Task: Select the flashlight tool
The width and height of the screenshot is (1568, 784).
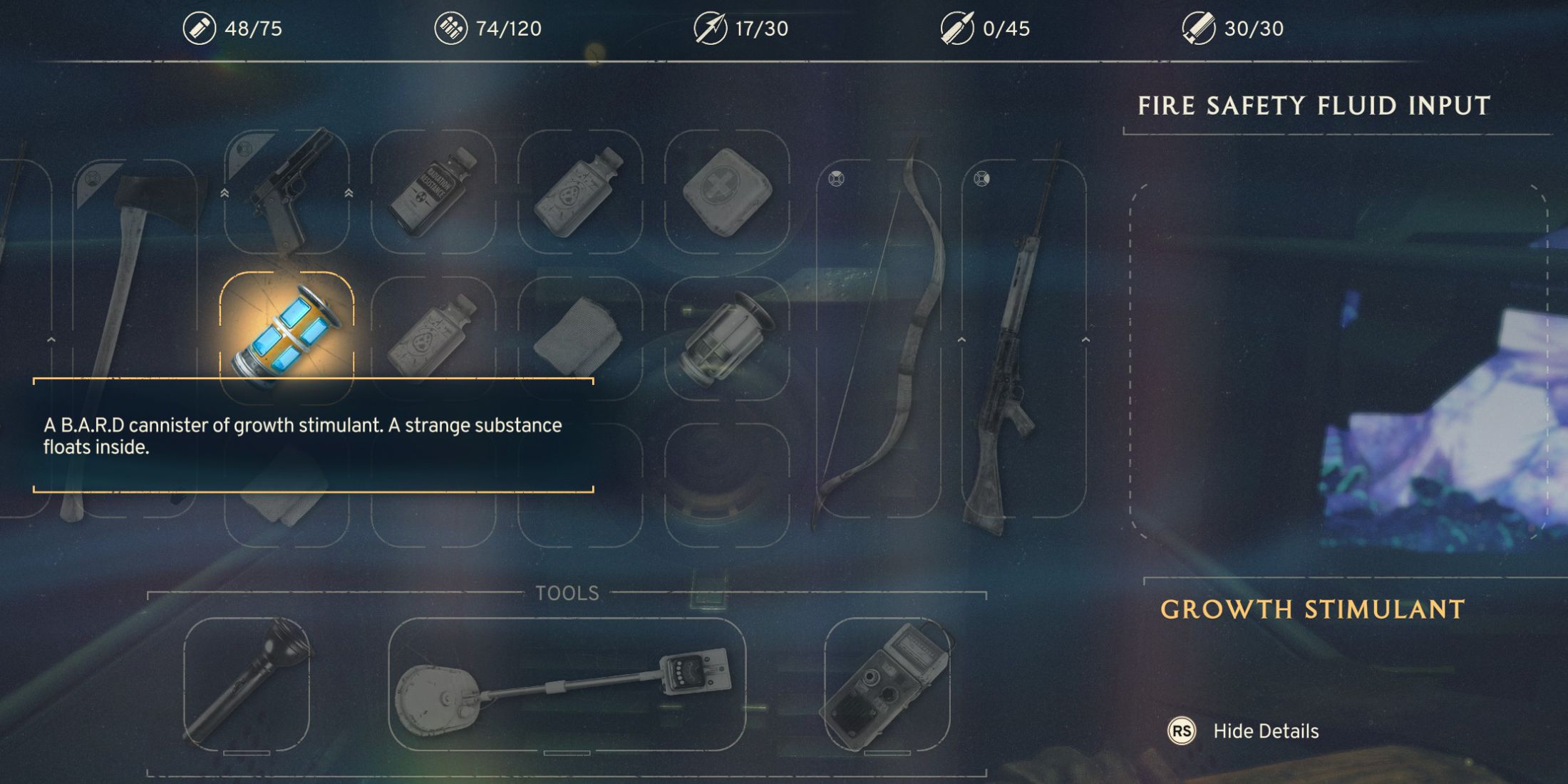Action: coord(247,684)
